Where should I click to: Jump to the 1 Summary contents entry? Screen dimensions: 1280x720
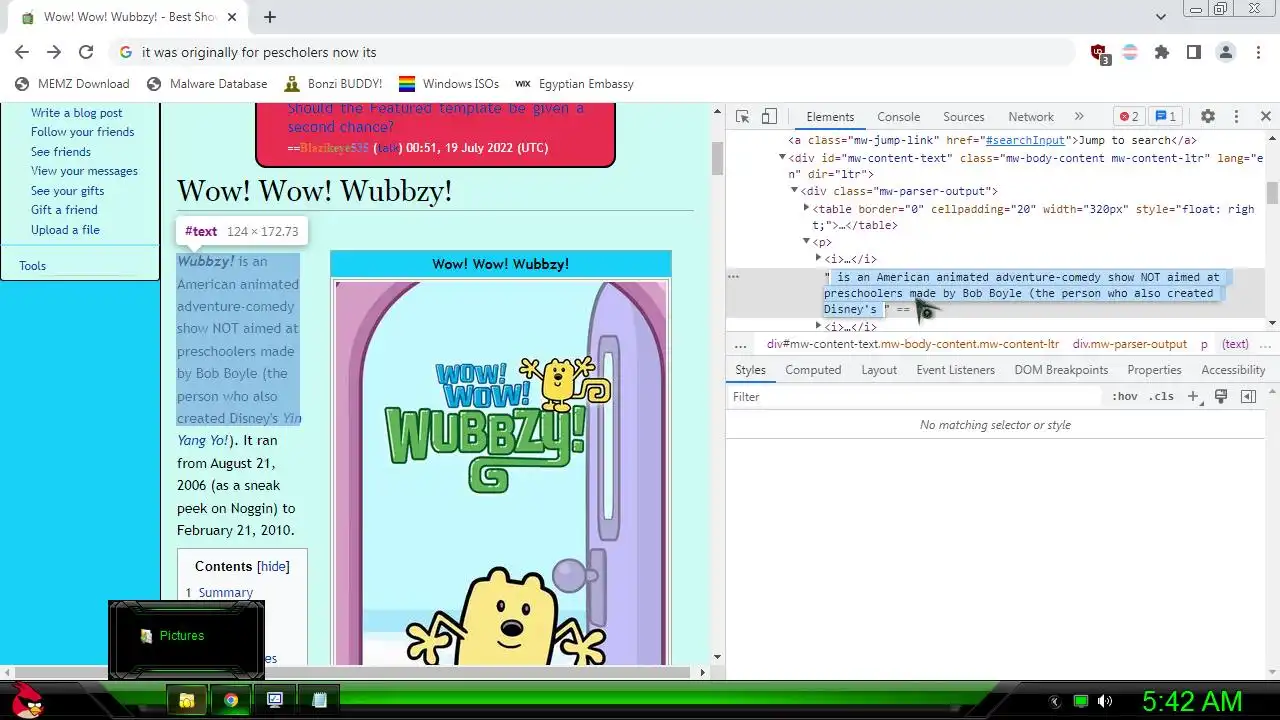coord(219,593)
